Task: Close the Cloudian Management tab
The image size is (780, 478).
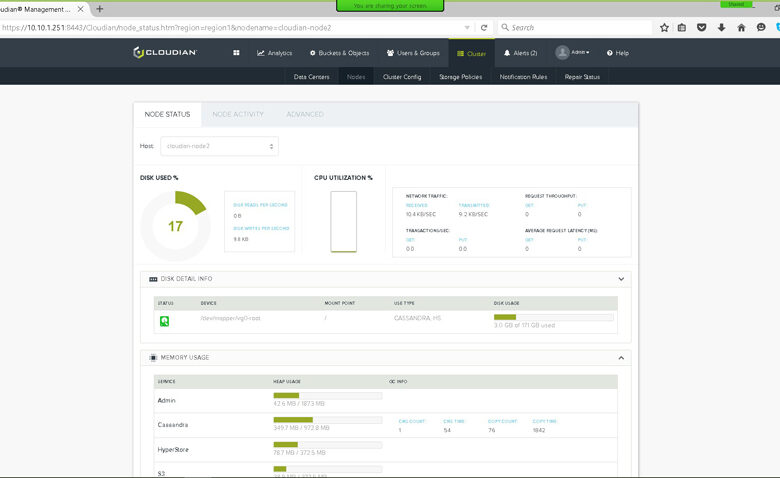Action: click(80, 9)
